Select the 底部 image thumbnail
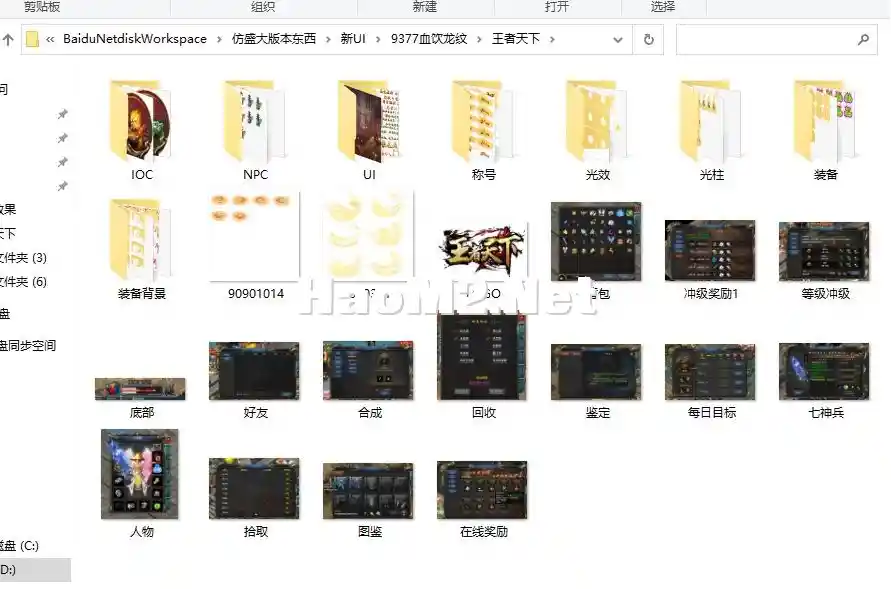Viewport: 891px width, 589px height. tap(140, 389)
